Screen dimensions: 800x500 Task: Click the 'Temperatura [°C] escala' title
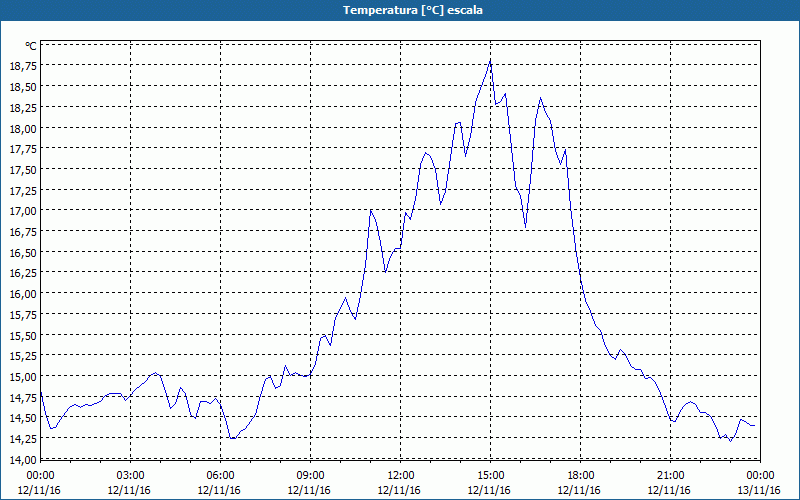coord(412,10)
